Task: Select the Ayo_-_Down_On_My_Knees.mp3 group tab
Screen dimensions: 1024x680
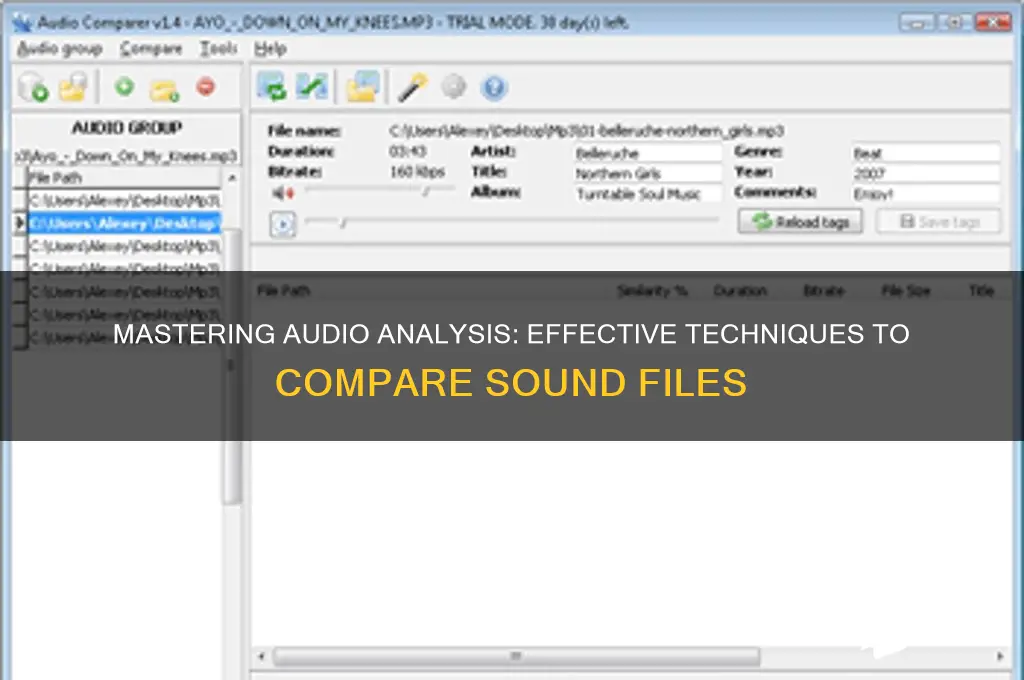Action: (x=127, y=156)
